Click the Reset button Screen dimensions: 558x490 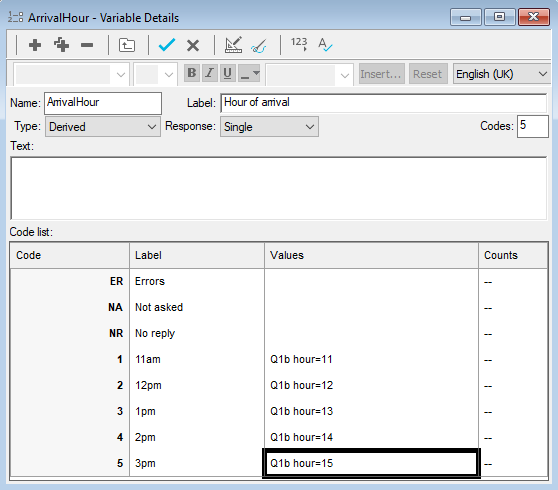[428, 74]
